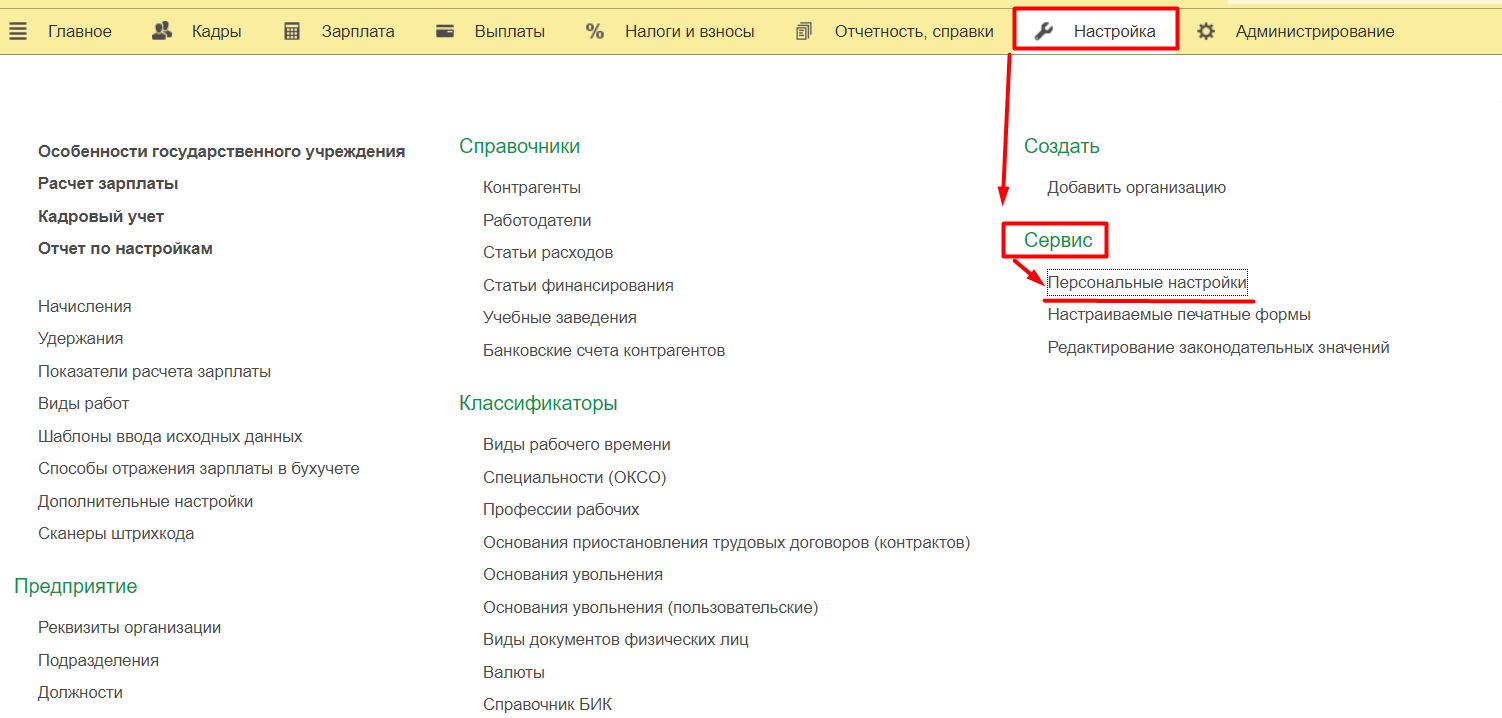This screenshot has height=718, width=1502.
Task: Open Особенности государственного учреждения settings
Action: coord(222,151)
